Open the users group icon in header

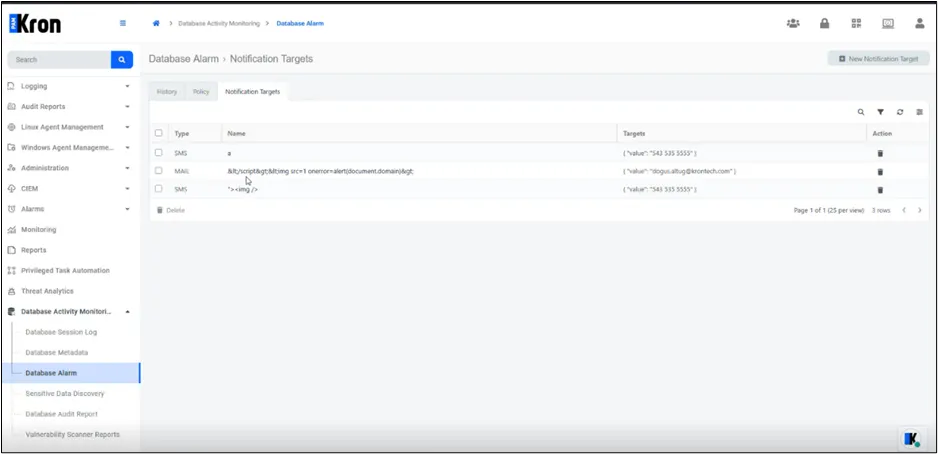pyautogui.click(x=793, y=23)
